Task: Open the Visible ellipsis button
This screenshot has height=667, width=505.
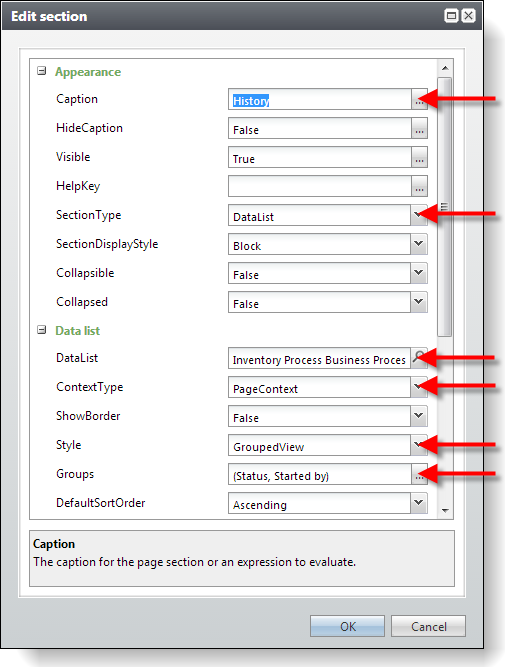Action: tap(419, 157)
